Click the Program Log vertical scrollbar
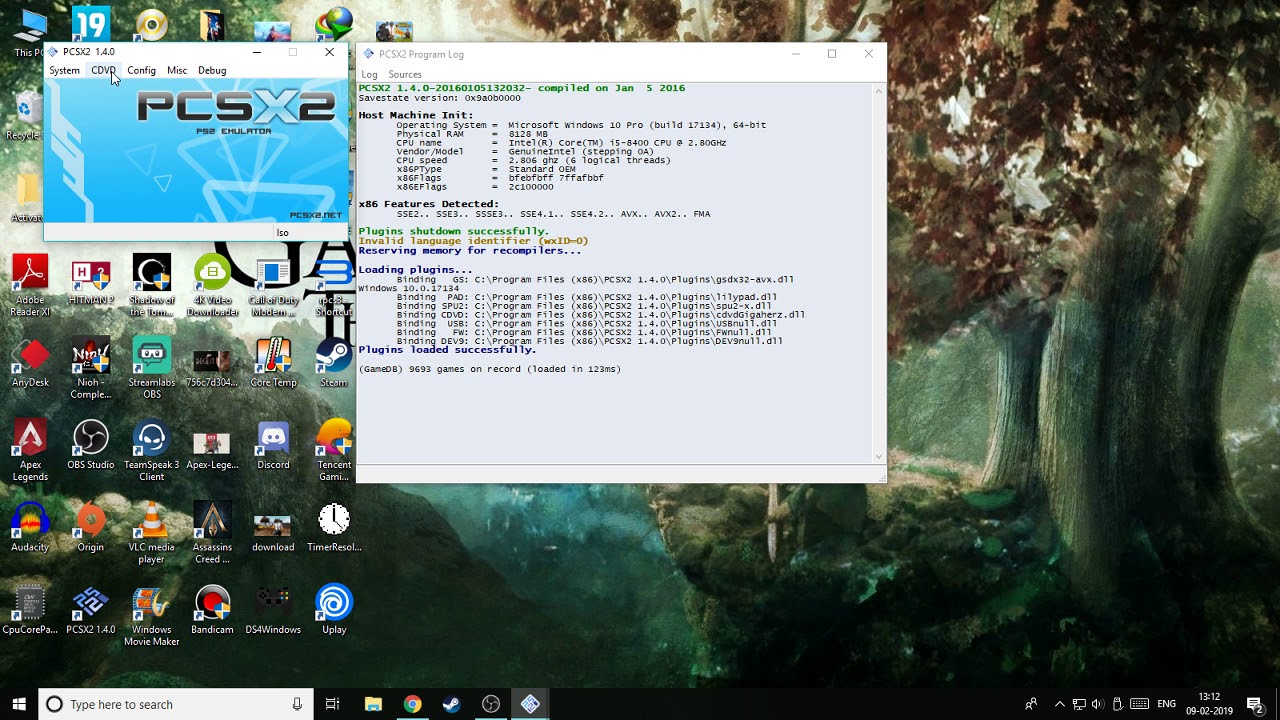The image size is (1280, 720). click(x=879, y=273)
